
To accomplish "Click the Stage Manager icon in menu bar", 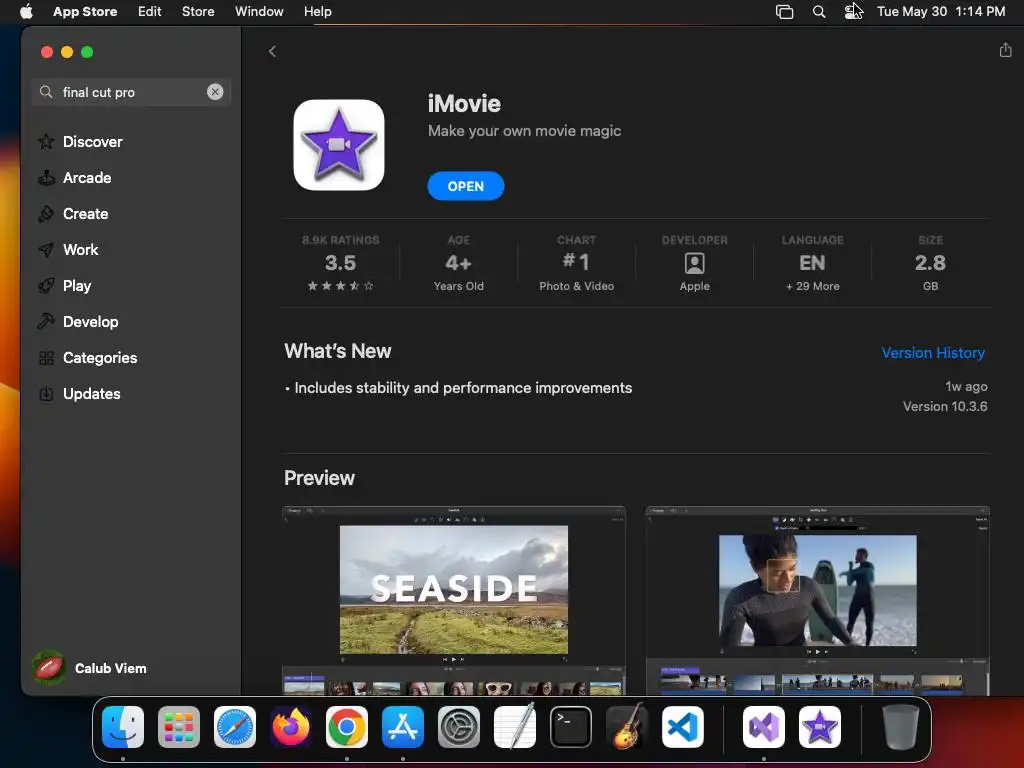I will (x=784, y=12).
